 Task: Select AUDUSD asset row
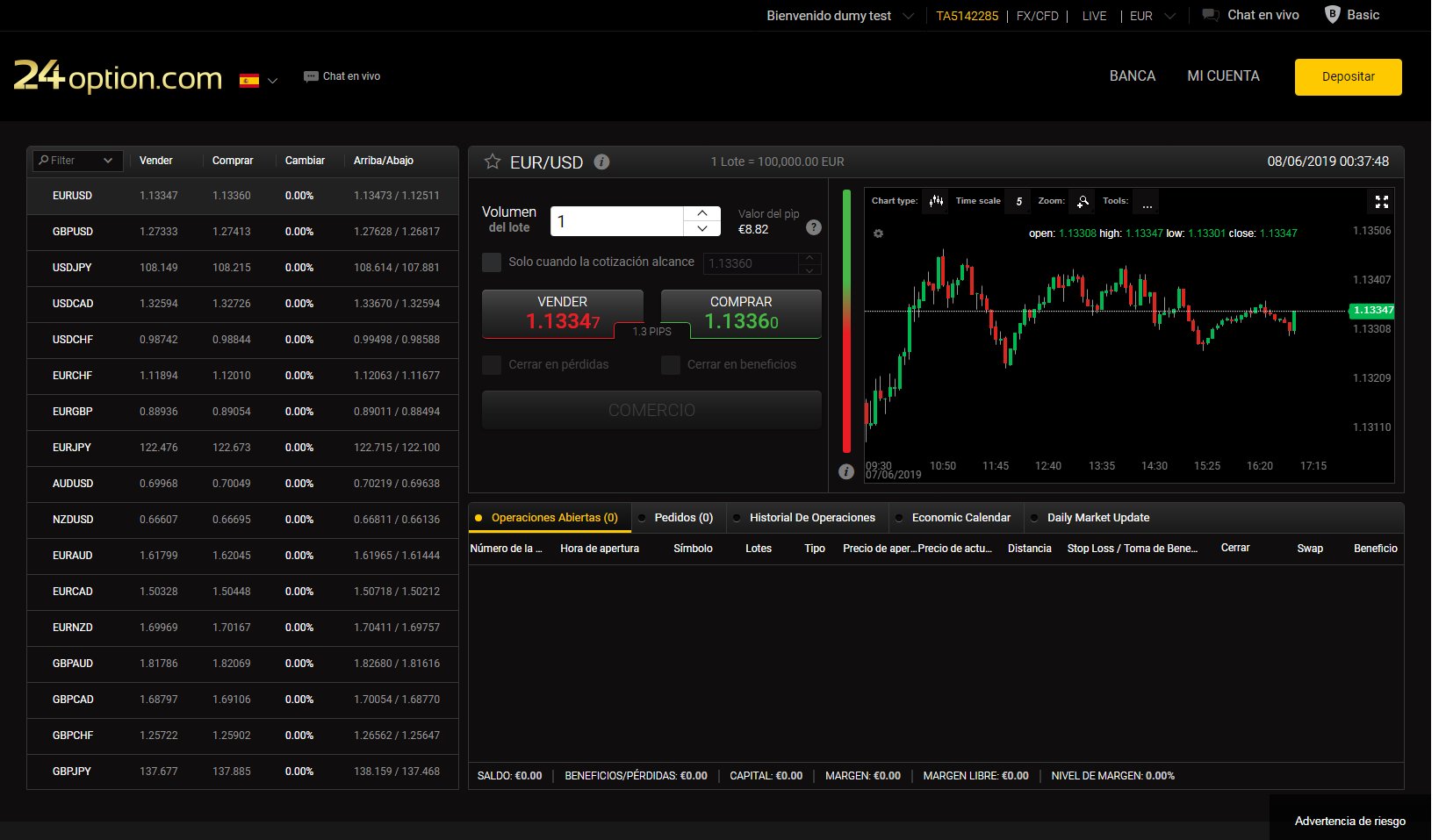[x=243, y=484]
